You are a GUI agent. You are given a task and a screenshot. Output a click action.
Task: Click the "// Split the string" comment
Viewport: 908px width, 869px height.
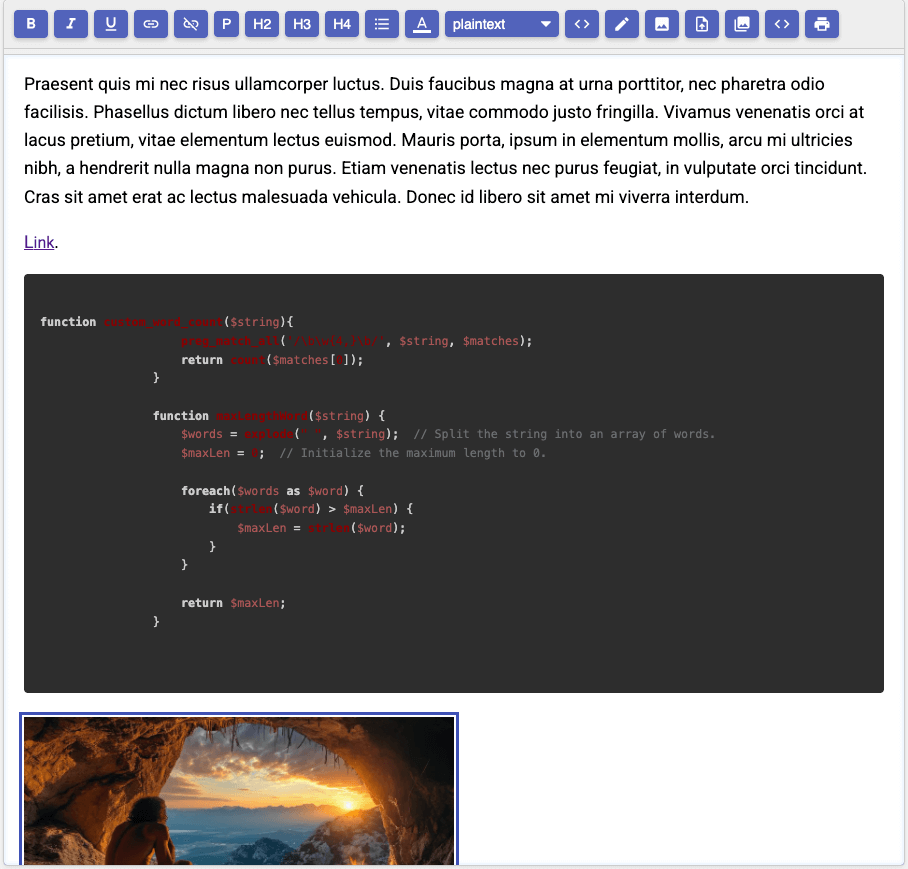pyautogui.click(x=564, y=434)
